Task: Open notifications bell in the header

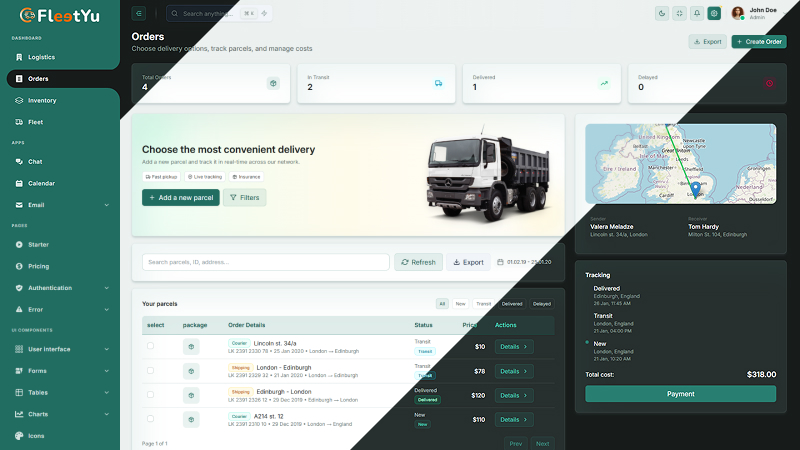Action: tap(696, 14)
